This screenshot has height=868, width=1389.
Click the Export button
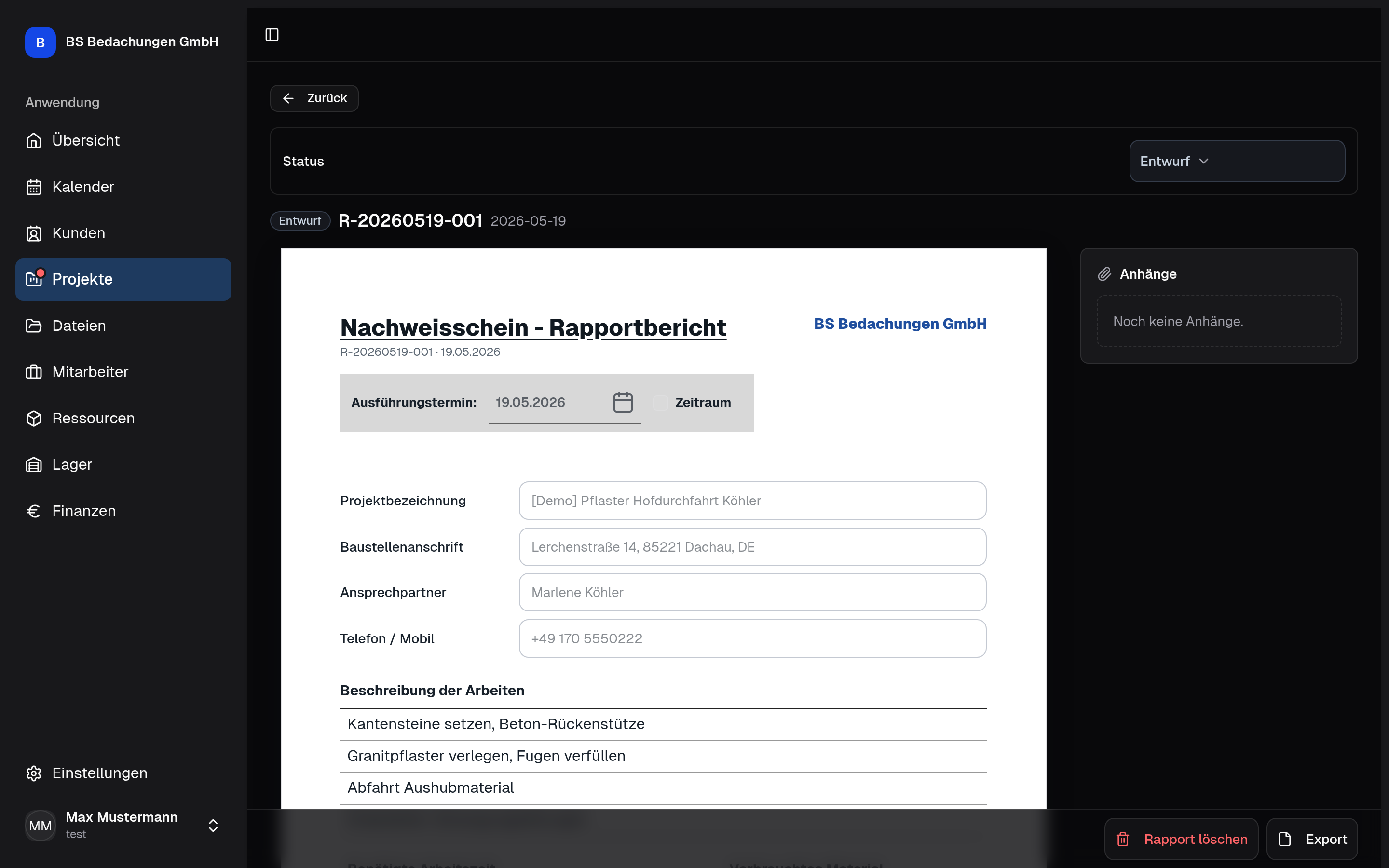point(1312,839)
